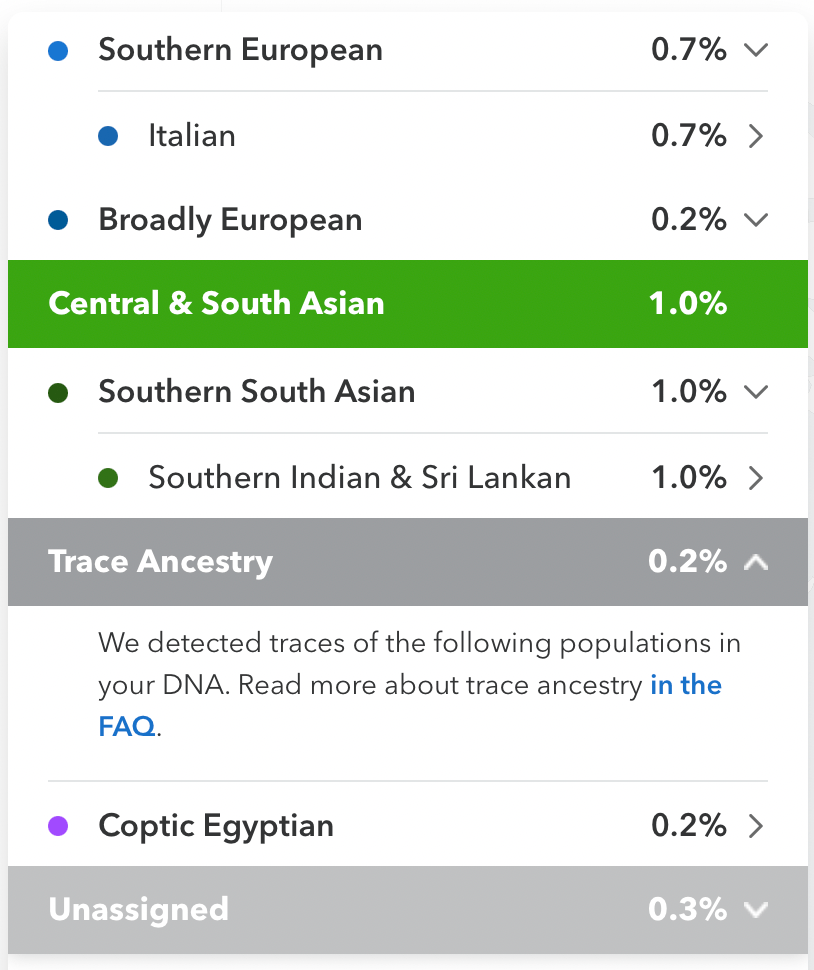Image resolution: width=814 pixels, height=970 pixels.
Task: Open Italian details arrow
Action: 756,136
